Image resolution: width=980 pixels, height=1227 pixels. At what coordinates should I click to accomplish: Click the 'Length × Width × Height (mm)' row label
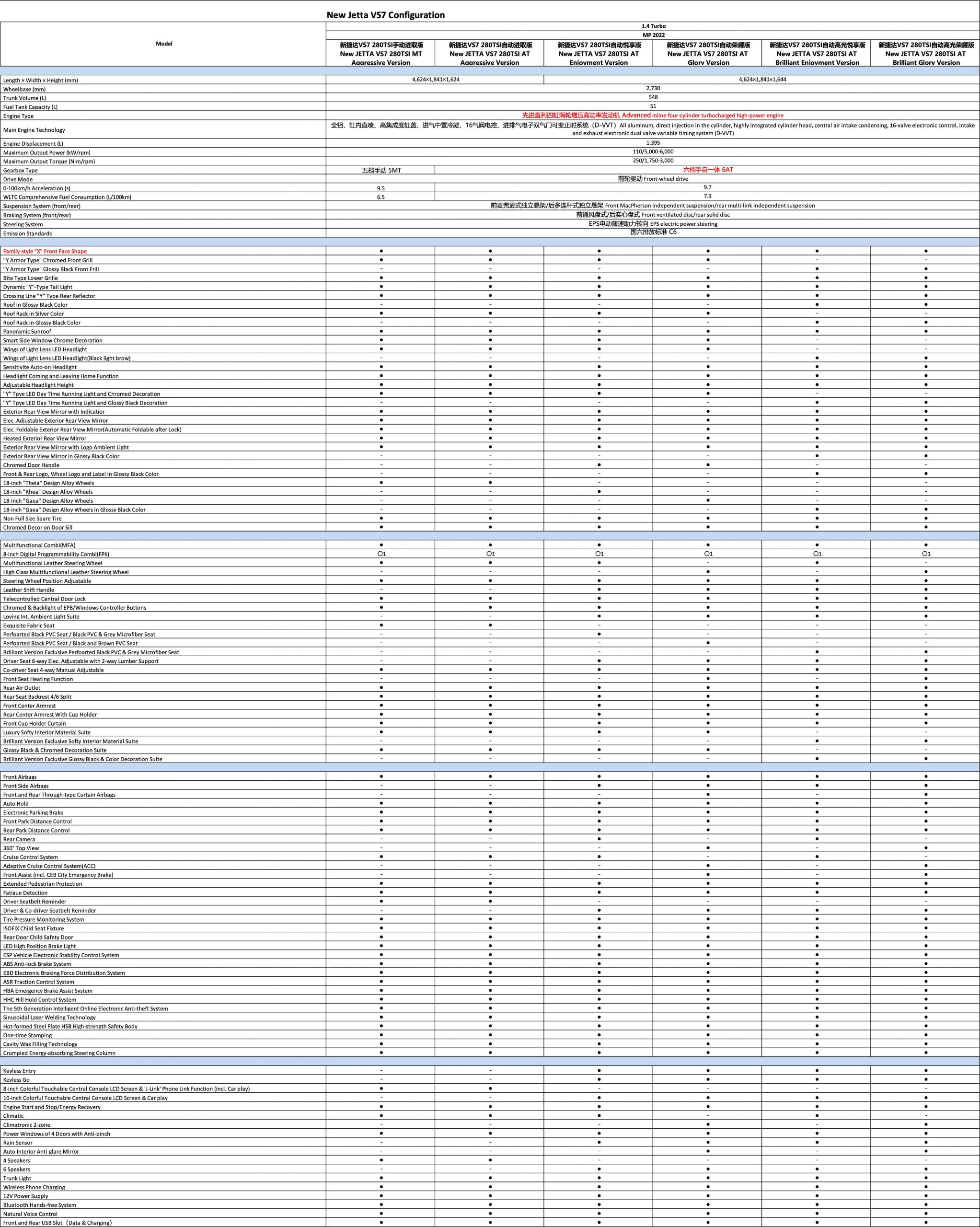40,80
